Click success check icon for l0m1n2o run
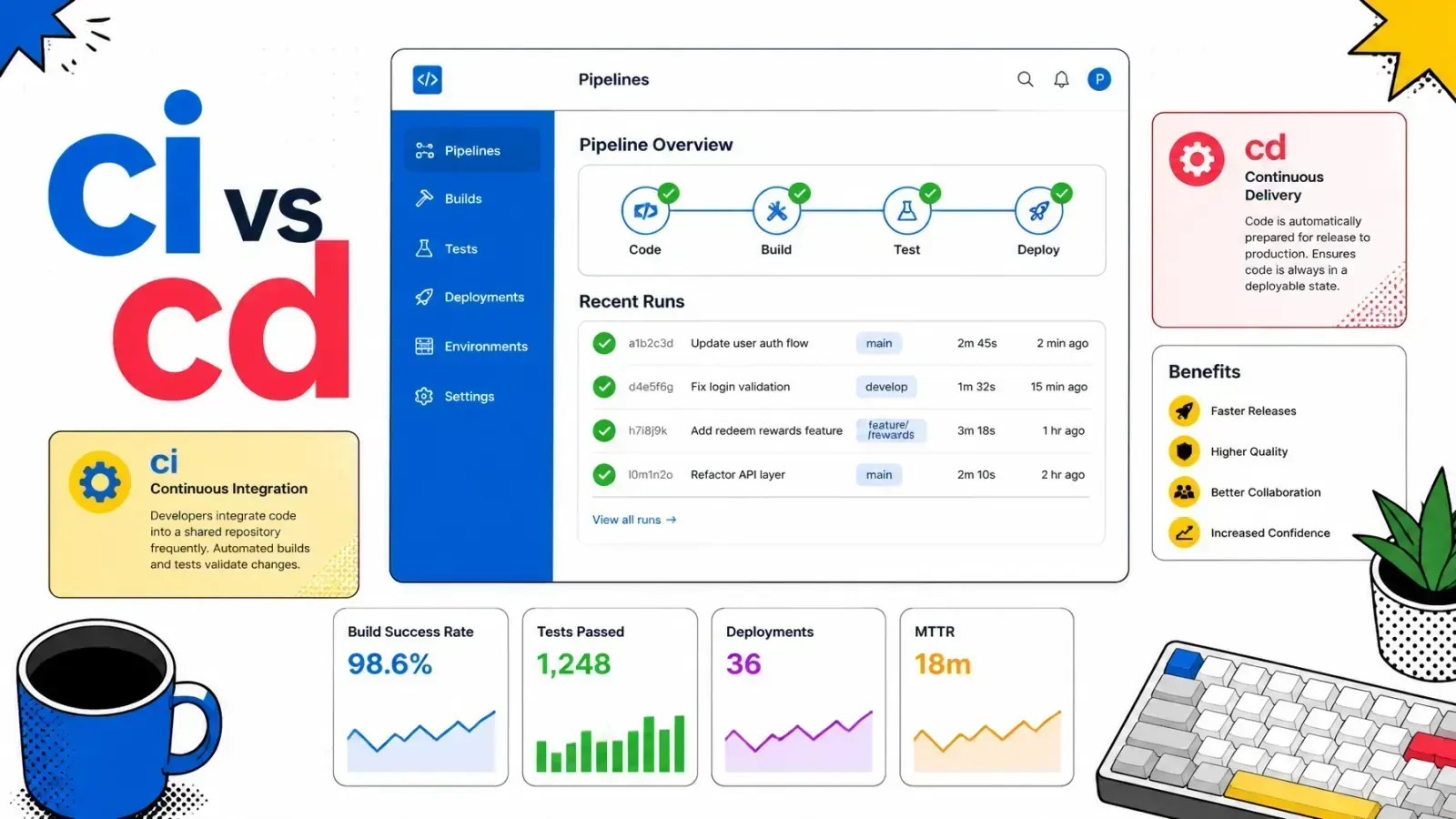Screen dimensions: 1456x819 tap(604, 474)
